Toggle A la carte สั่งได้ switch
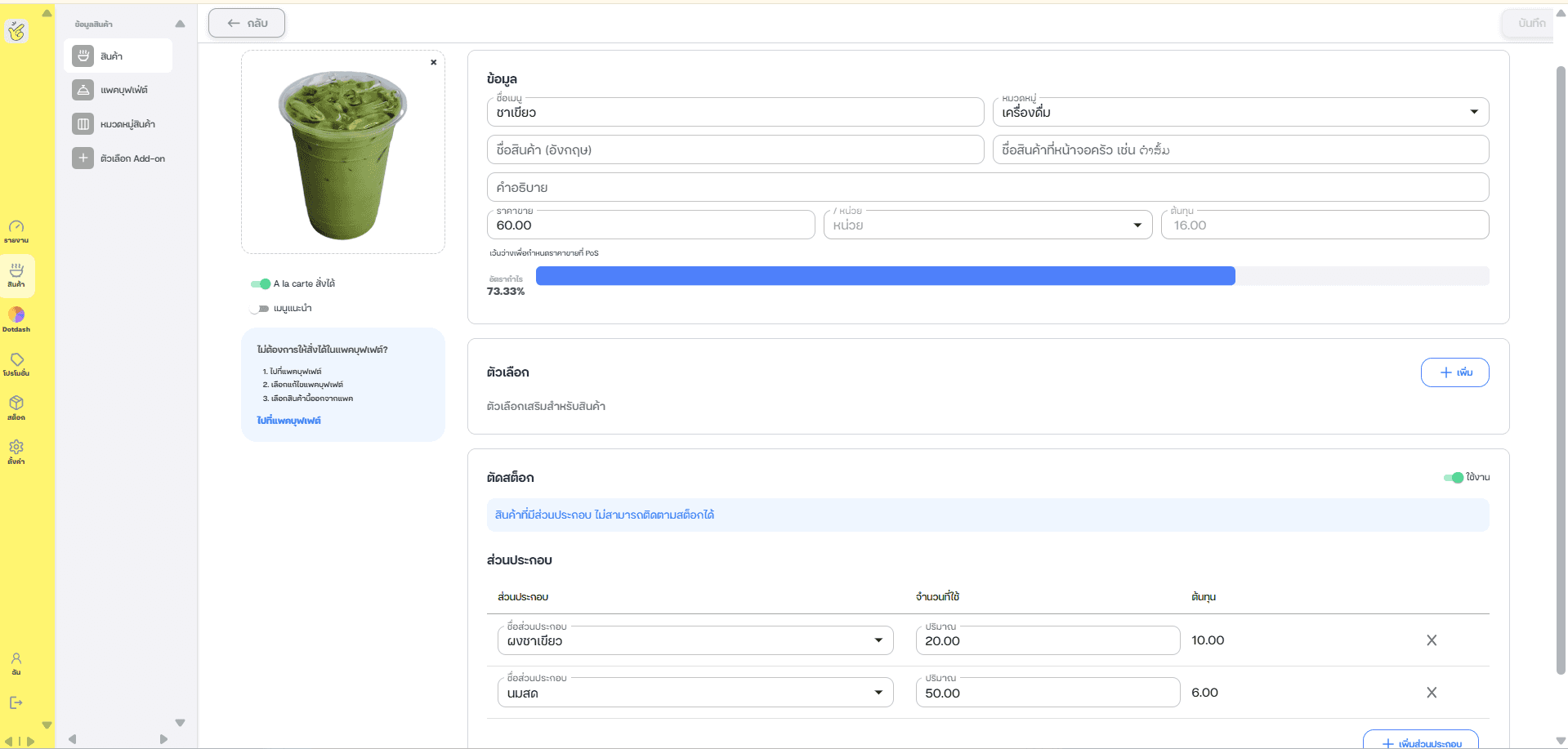This screenshot has height=749, width=1568. 261,283
